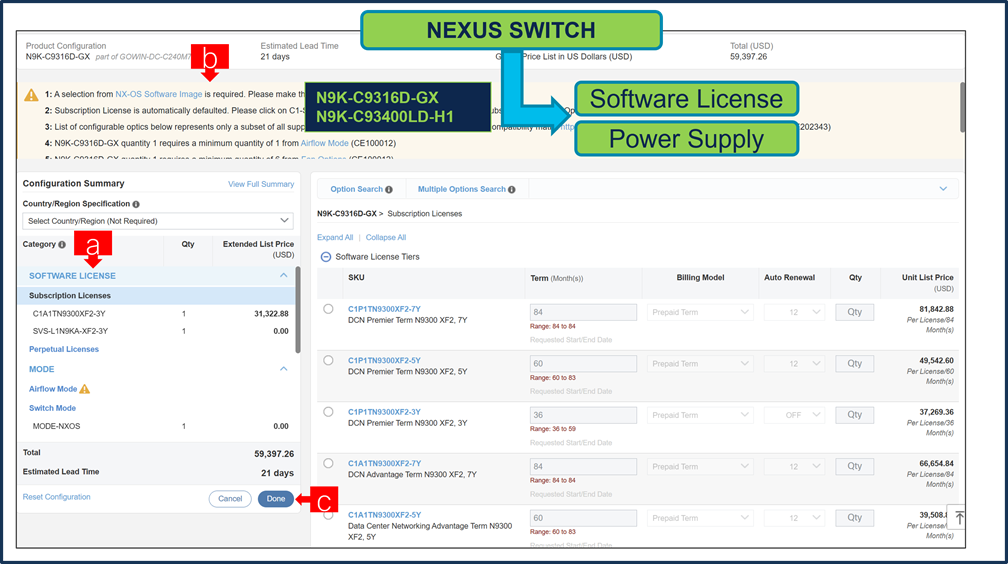1008x564 pixels.
Task: Click SOFTWARE LICENSE category heading
Action: point(72,276)
